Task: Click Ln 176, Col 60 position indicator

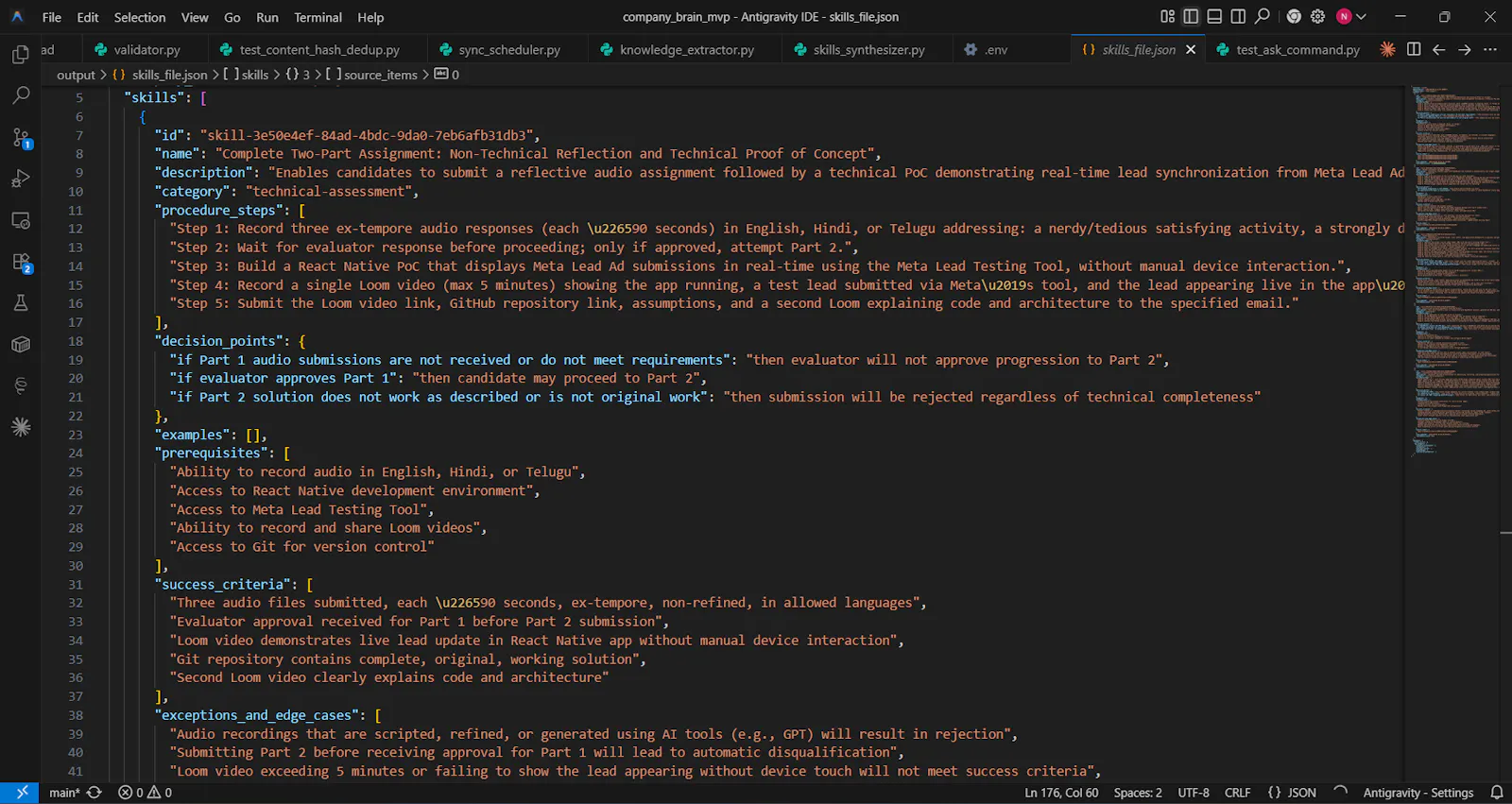Action: coord(1061,793)
